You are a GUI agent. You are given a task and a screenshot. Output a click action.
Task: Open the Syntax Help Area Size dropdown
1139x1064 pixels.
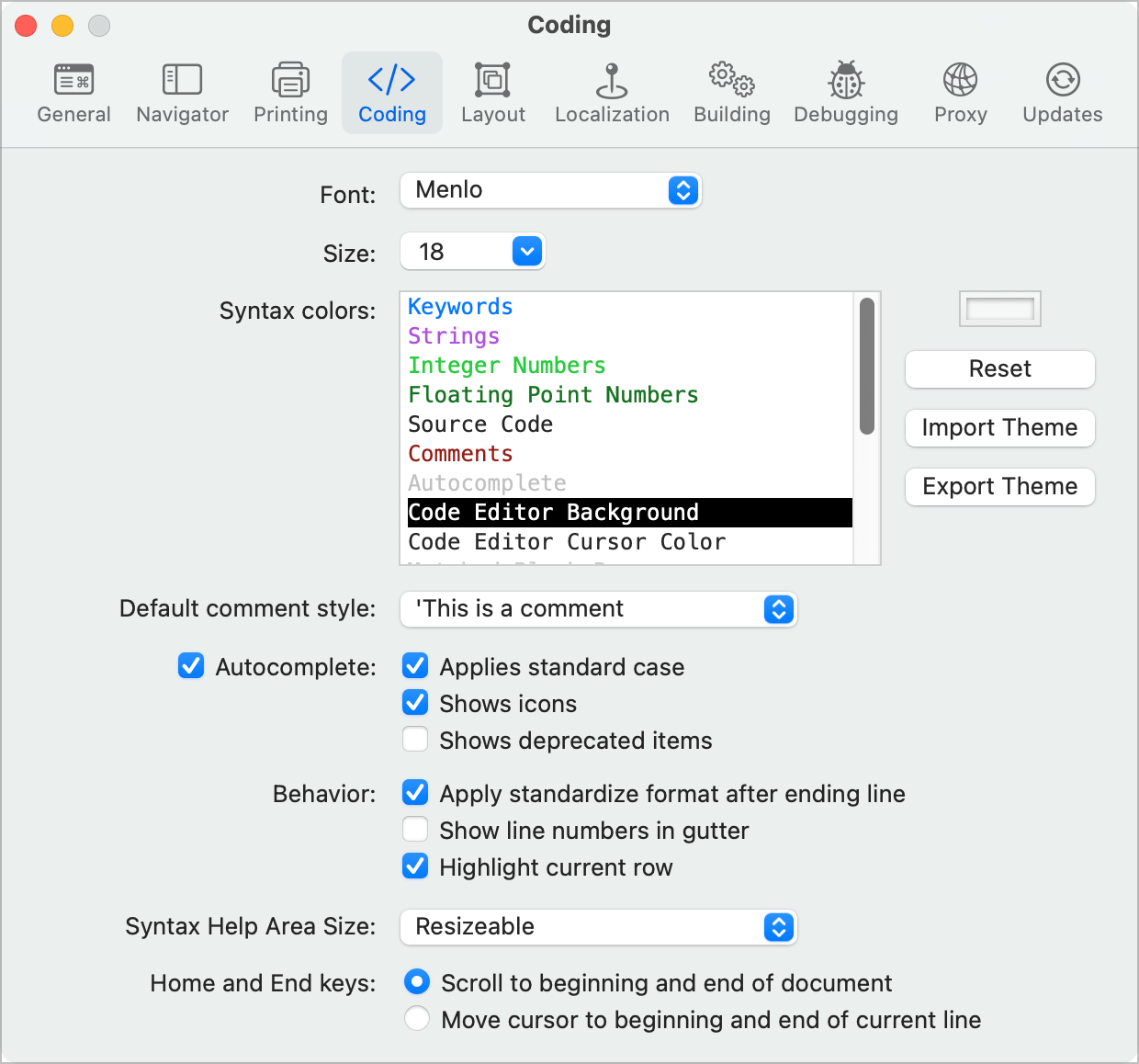pyautogui.click(x=599, y=927)
